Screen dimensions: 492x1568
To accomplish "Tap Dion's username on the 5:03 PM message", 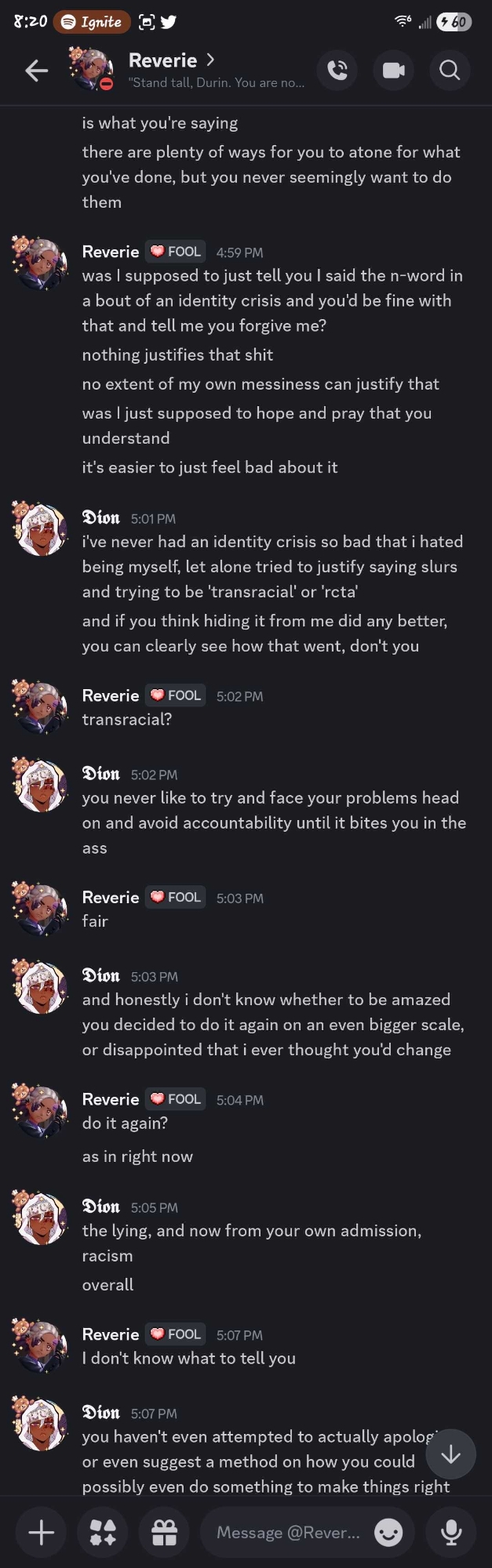I will pyautogui.click(x=101, y=976).
